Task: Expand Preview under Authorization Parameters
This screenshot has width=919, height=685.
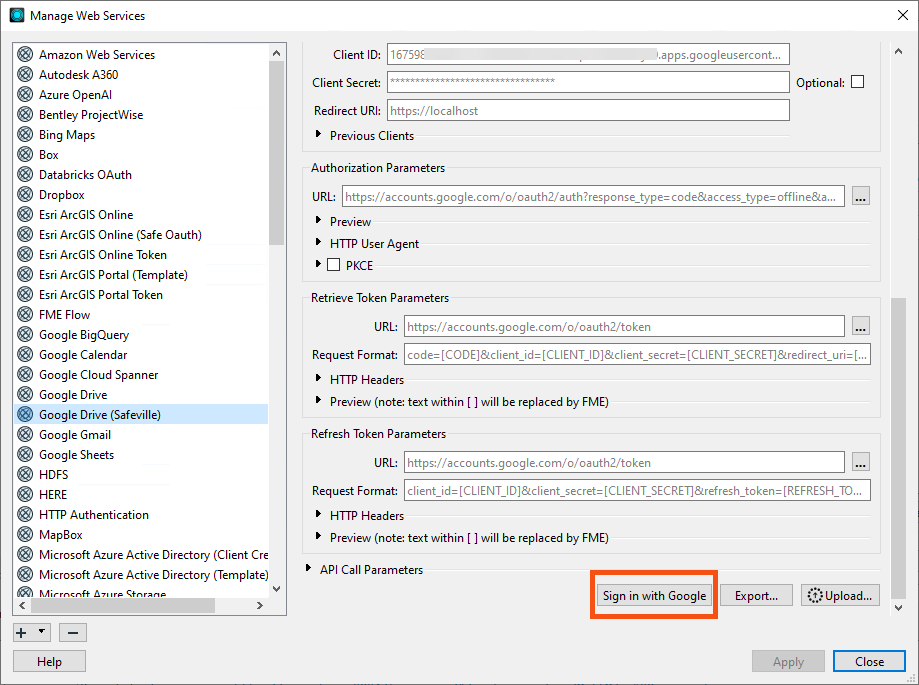Action: click(318, 220)
